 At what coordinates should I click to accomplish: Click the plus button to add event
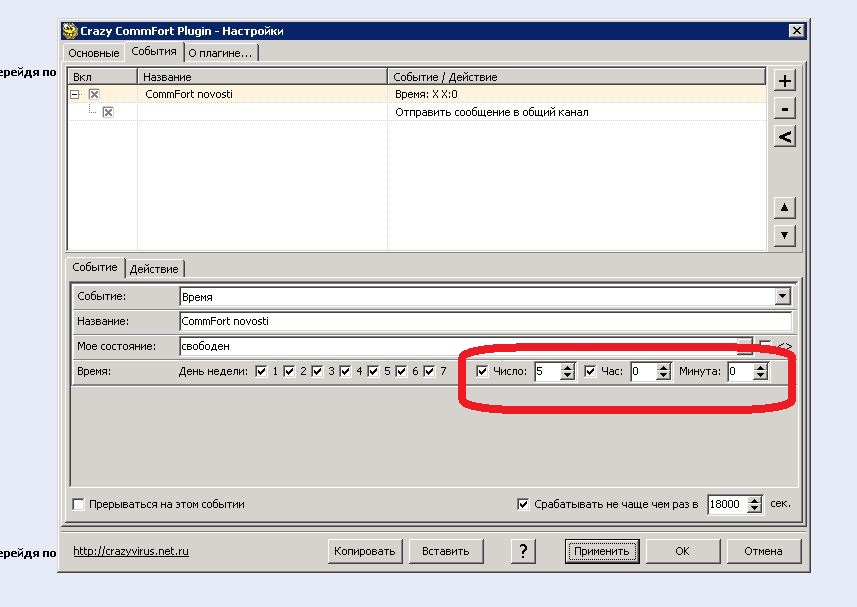785,81
